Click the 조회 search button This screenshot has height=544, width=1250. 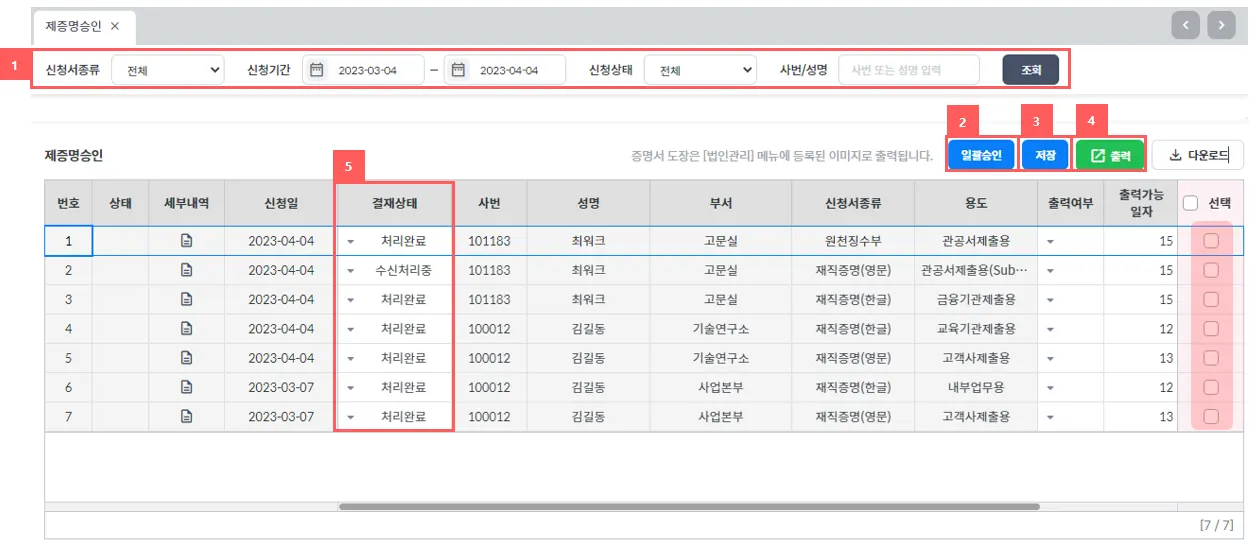pyautogui.click(x=1031, y=70)
